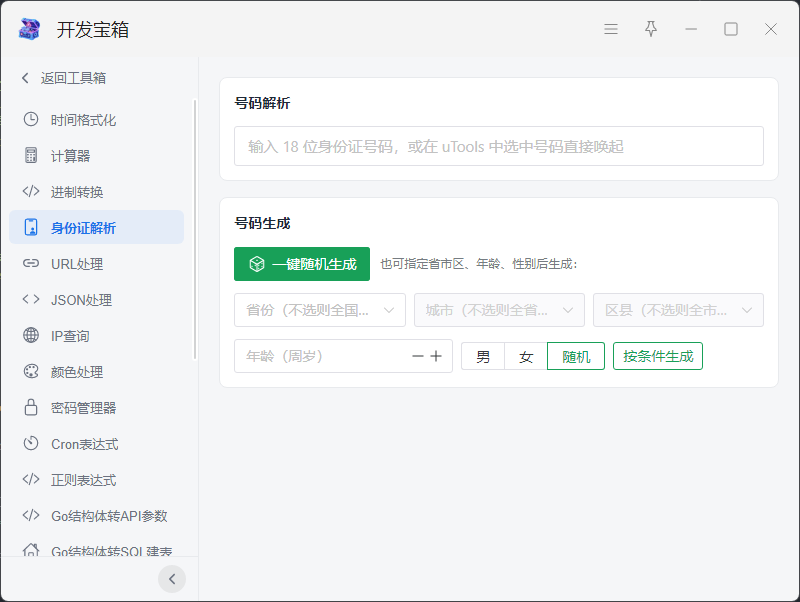Open the 密码管理器 tool
Screen dimensions: 800x602
point(96,408)
